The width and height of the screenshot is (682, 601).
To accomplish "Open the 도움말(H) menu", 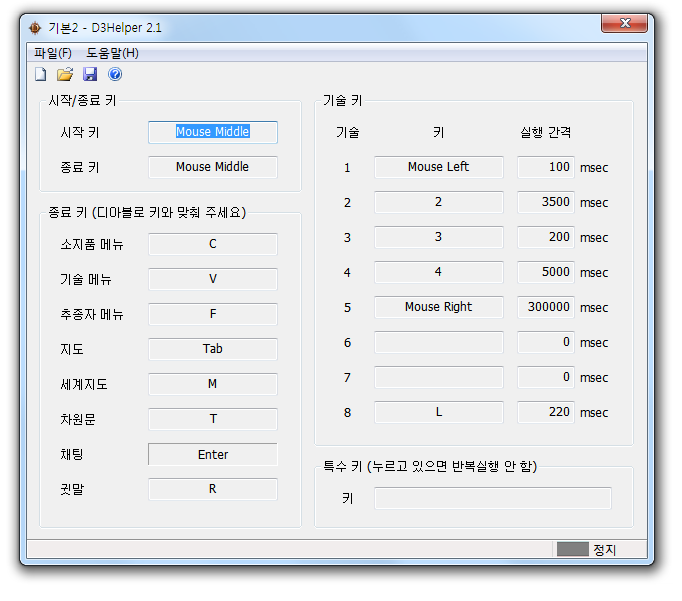I will [x=112, y=53].
